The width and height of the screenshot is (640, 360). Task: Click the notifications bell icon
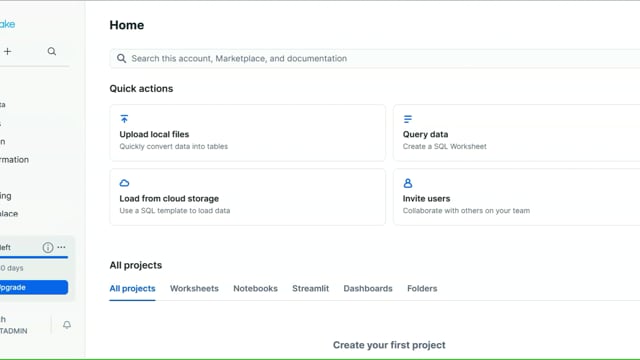coord(67,325)
